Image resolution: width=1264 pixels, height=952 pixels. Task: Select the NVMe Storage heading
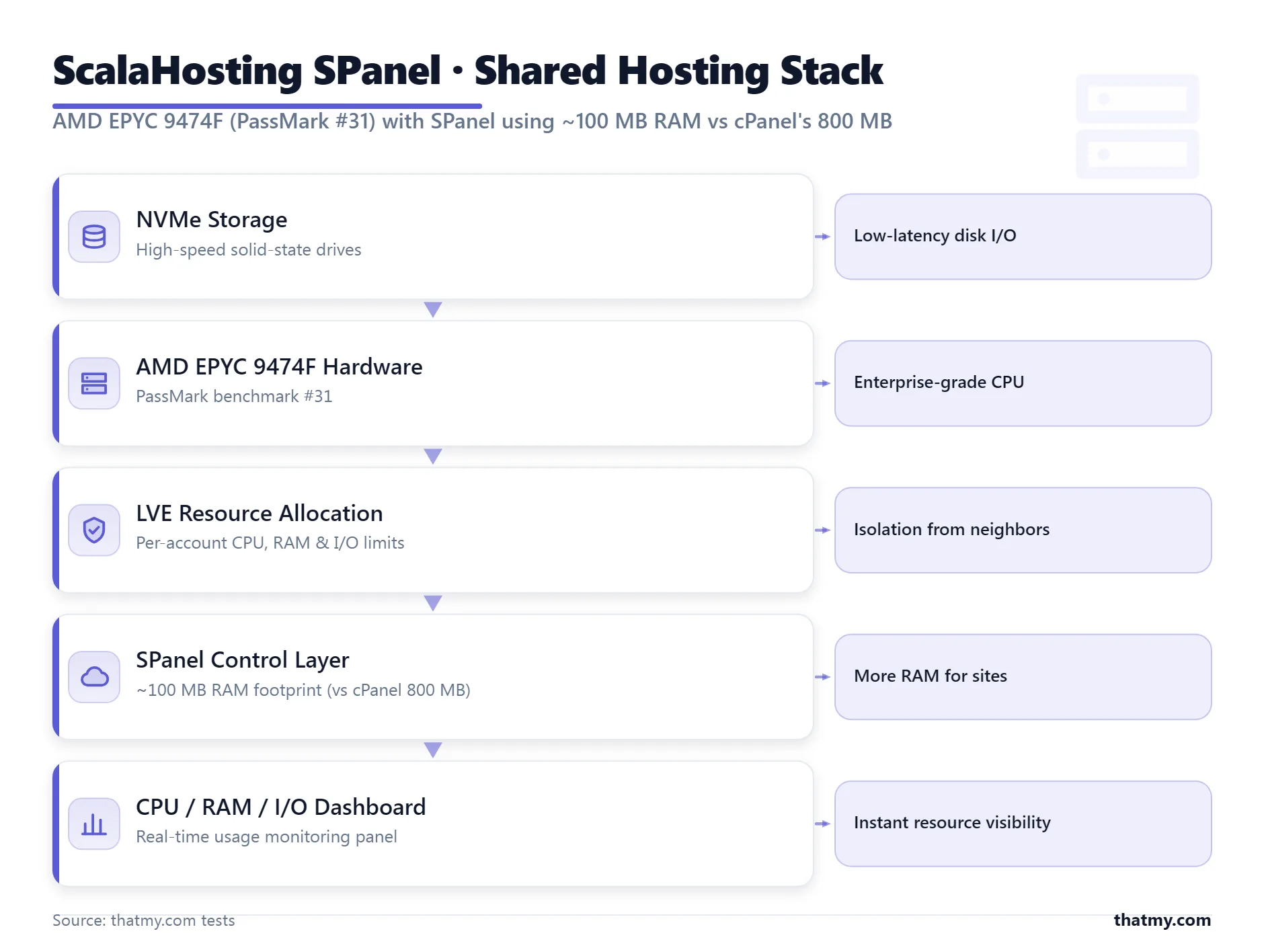(x=212, y=220)
